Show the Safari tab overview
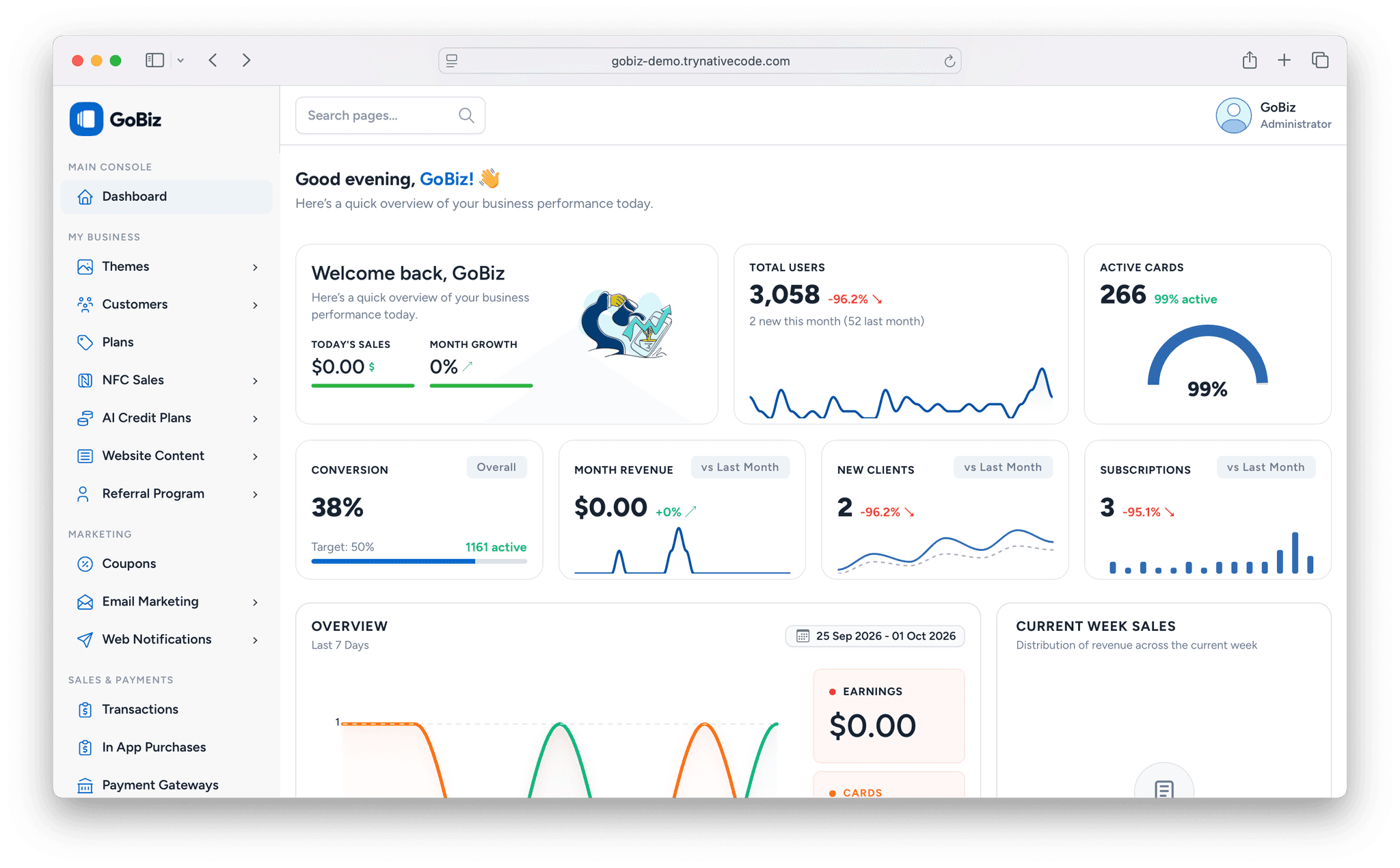This screenshot has width=1400, height=868. click(x=1320, y=60)
